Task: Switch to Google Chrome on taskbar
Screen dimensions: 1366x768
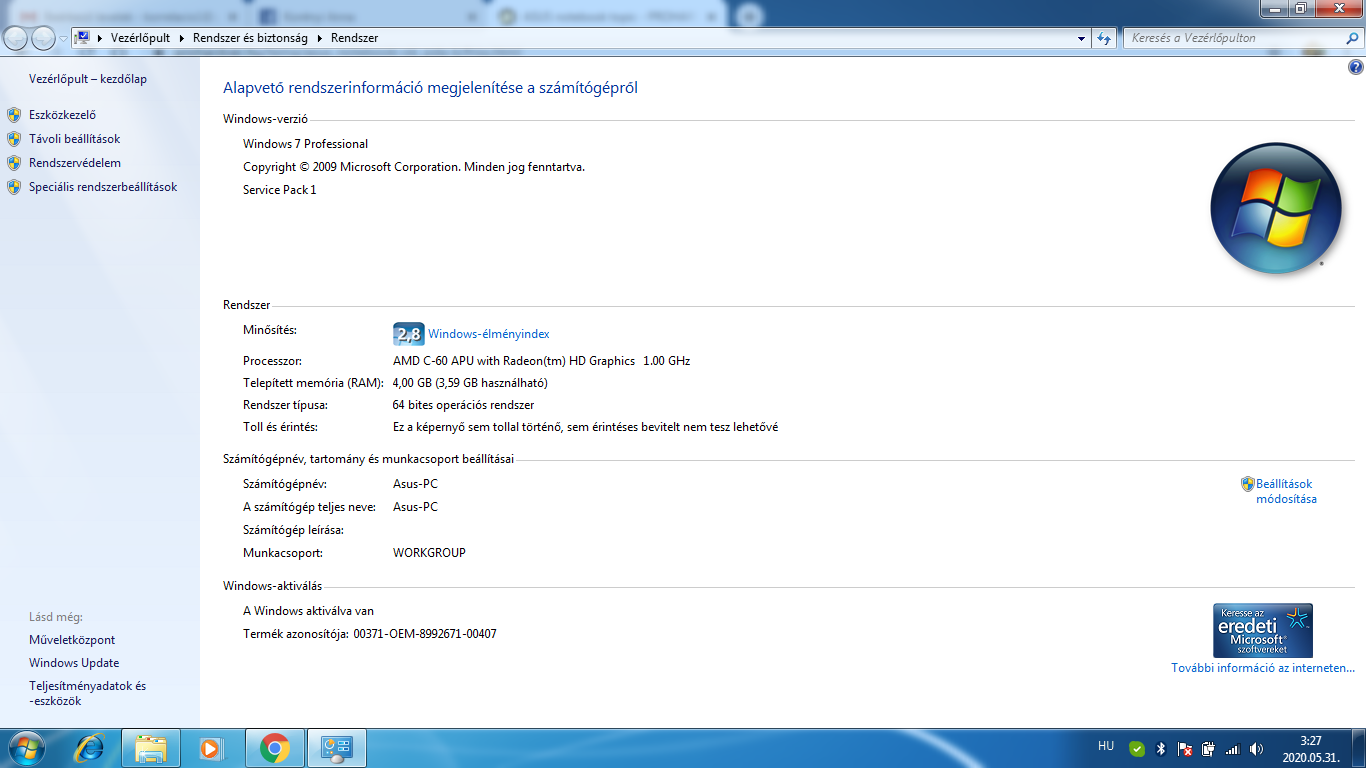Action: (x=274, y=748)
